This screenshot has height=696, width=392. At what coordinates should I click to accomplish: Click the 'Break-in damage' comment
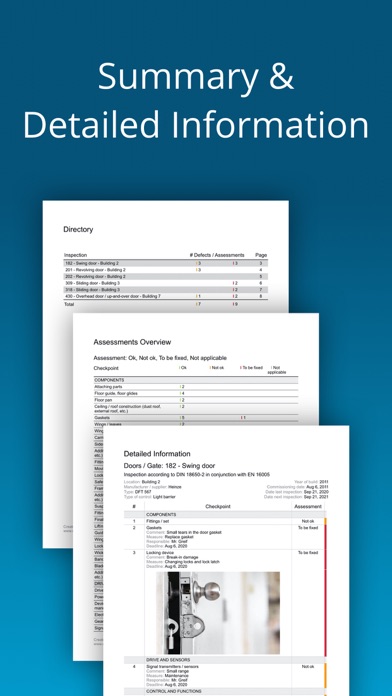click(x=182, y=557)
